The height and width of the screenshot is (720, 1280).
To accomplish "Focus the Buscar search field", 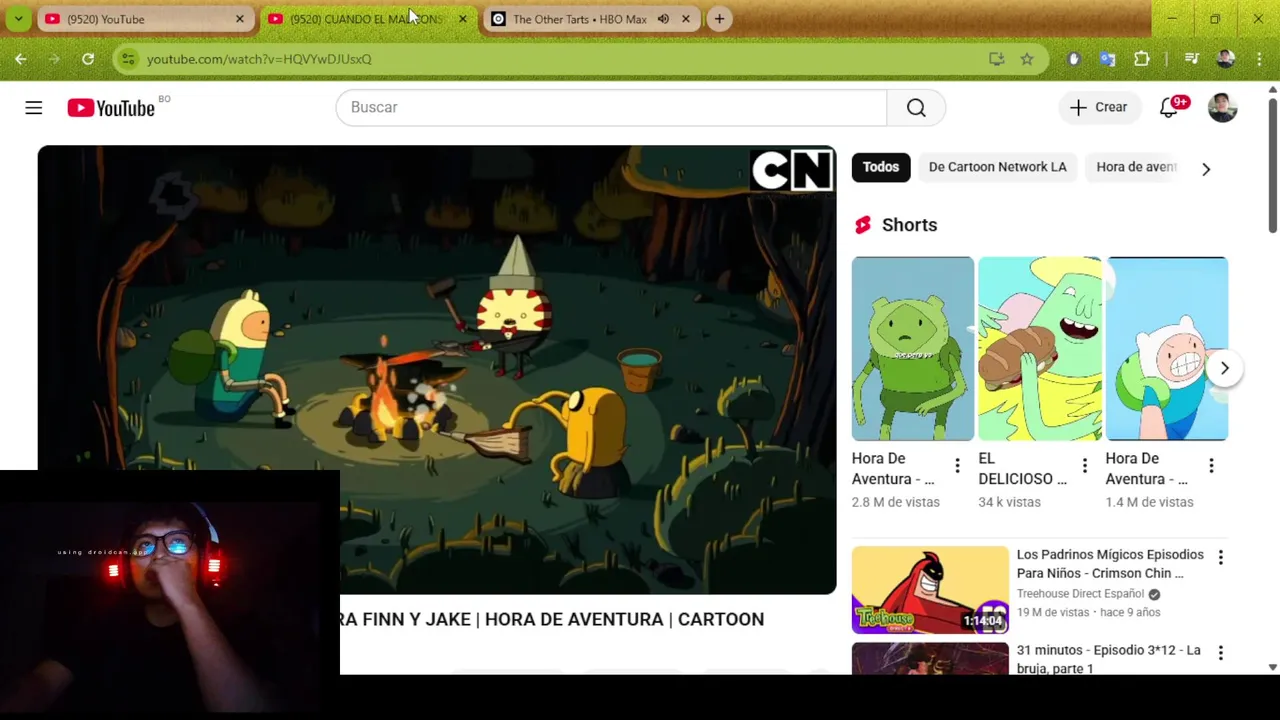I will pyautogui.click(x=611, y=107).
